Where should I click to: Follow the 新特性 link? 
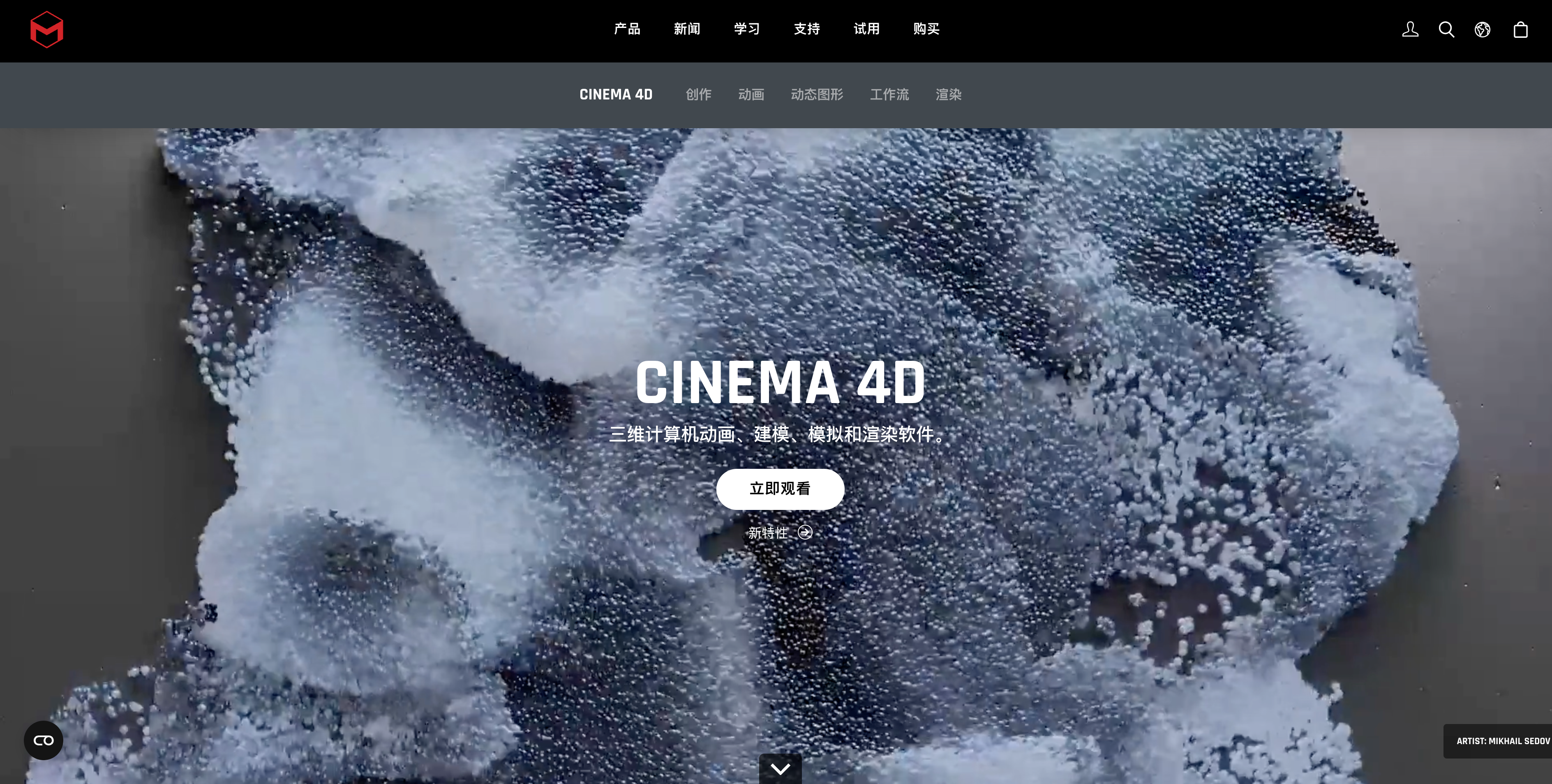coord(768,533)
